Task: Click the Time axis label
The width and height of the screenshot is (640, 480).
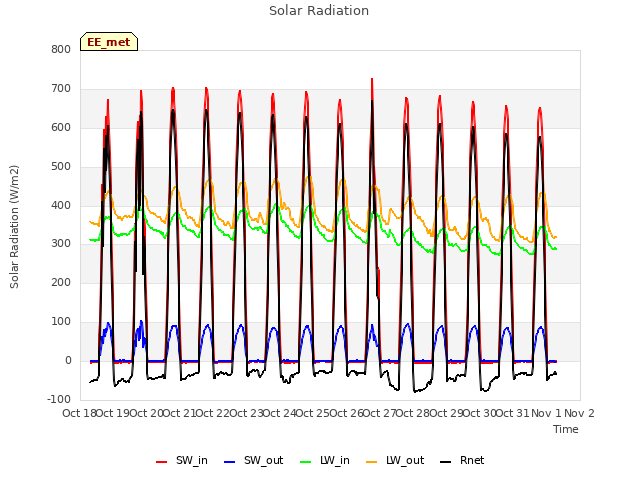Action: 566,429
